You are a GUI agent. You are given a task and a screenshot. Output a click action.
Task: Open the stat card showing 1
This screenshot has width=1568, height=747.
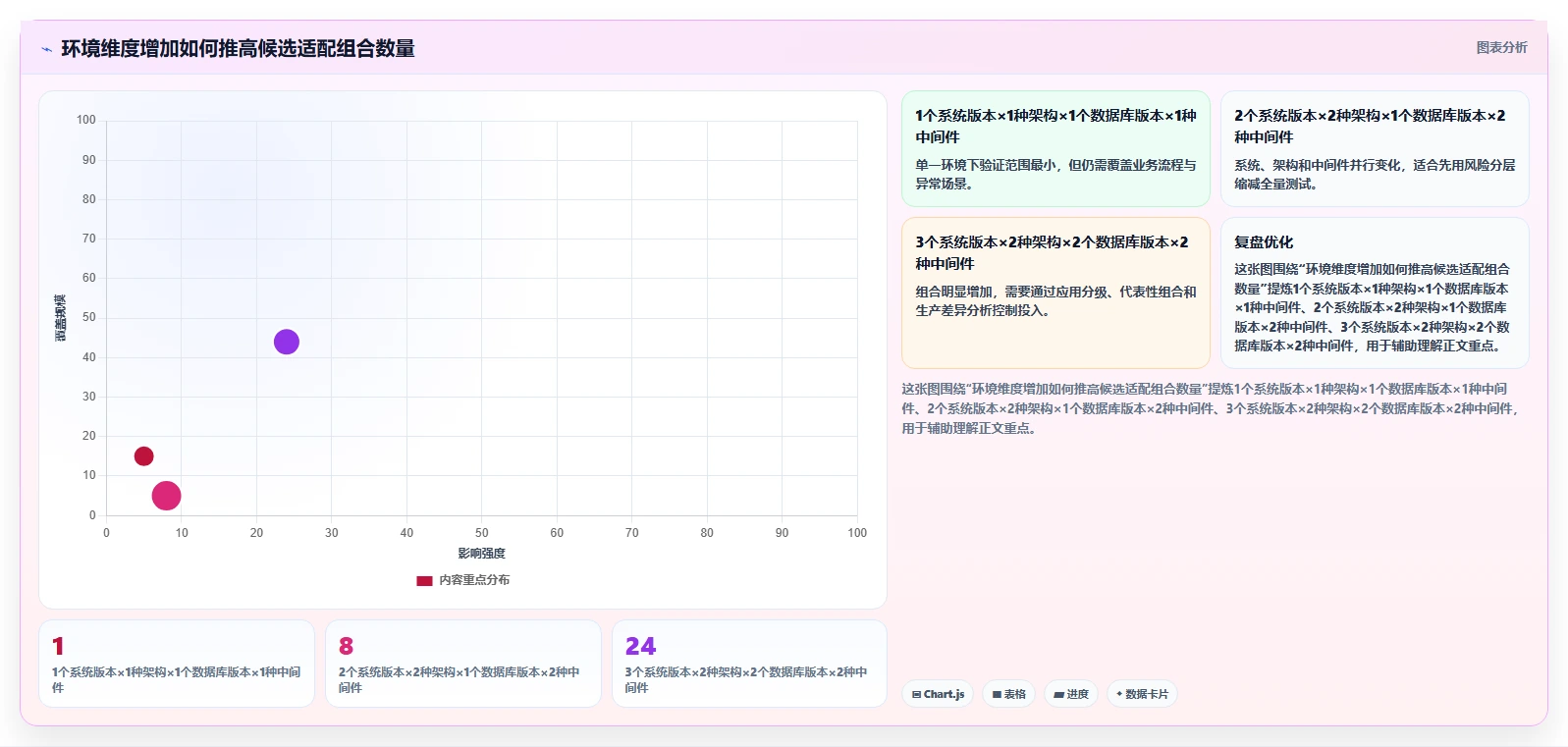[x=177, y=664]
